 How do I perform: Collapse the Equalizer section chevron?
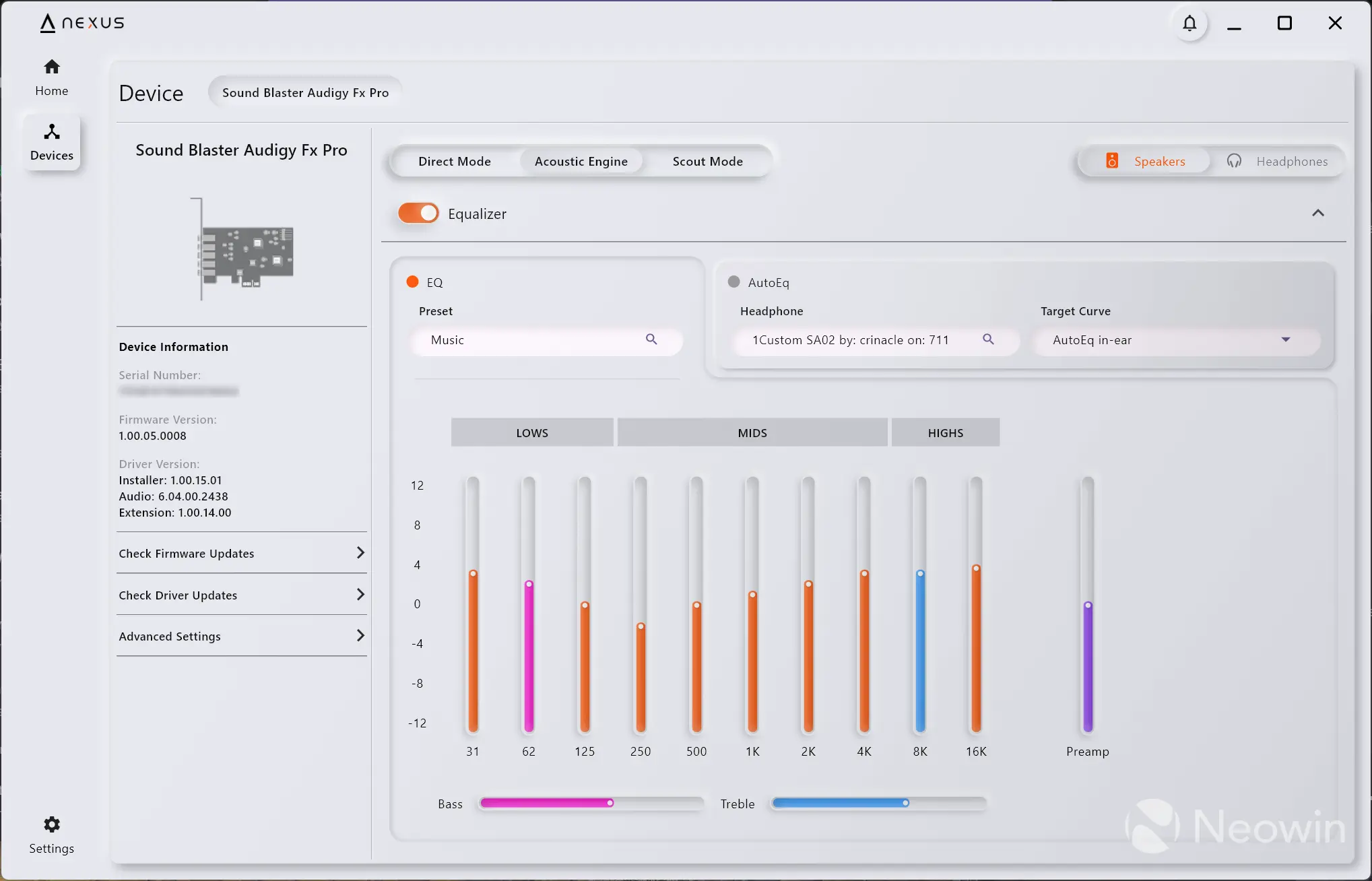click(x=1318, y=214)
